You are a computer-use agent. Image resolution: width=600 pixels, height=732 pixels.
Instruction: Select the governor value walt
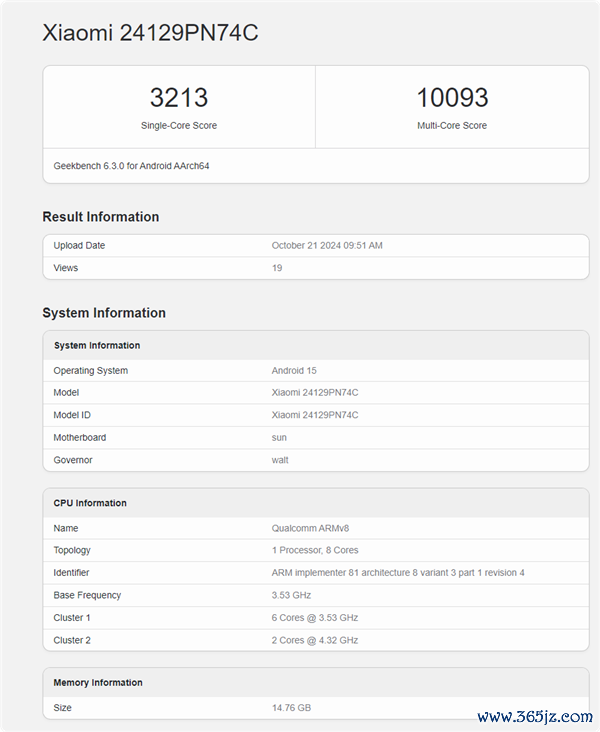point(280,460)
